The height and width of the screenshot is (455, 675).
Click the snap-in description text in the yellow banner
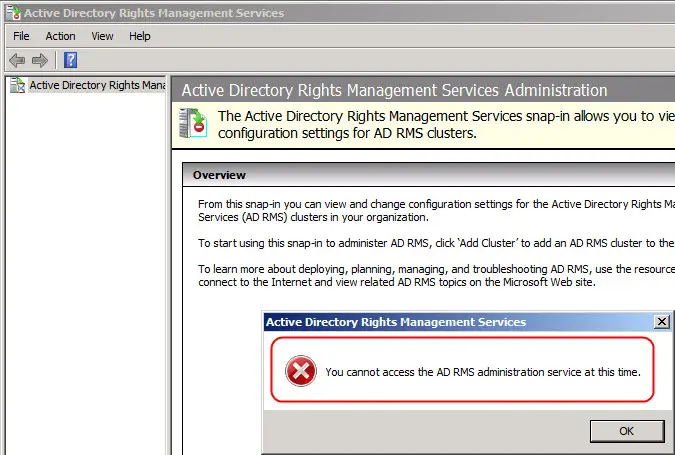[446, 124]
